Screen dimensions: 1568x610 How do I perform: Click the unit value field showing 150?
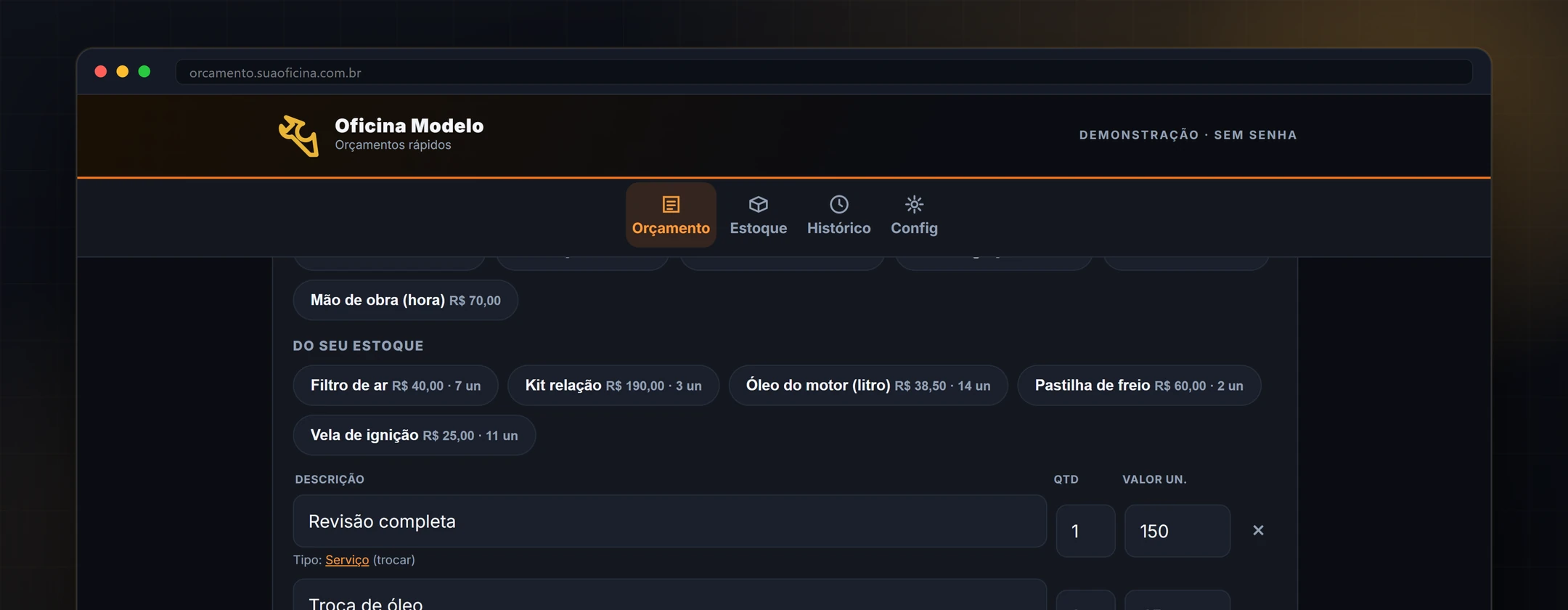pos(1177,531)
